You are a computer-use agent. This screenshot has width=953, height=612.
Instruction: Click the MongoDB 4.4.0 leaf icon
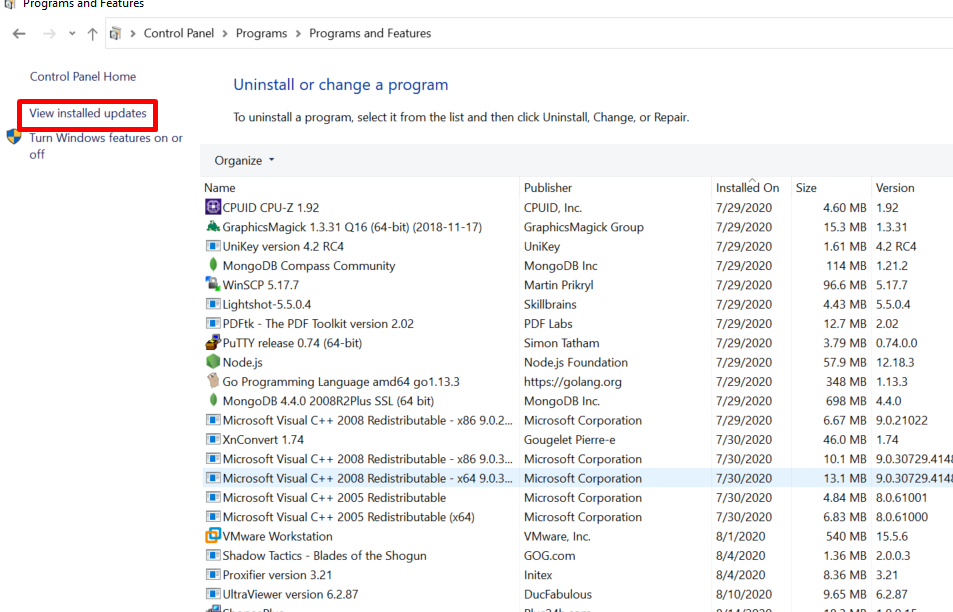point(213,401)
